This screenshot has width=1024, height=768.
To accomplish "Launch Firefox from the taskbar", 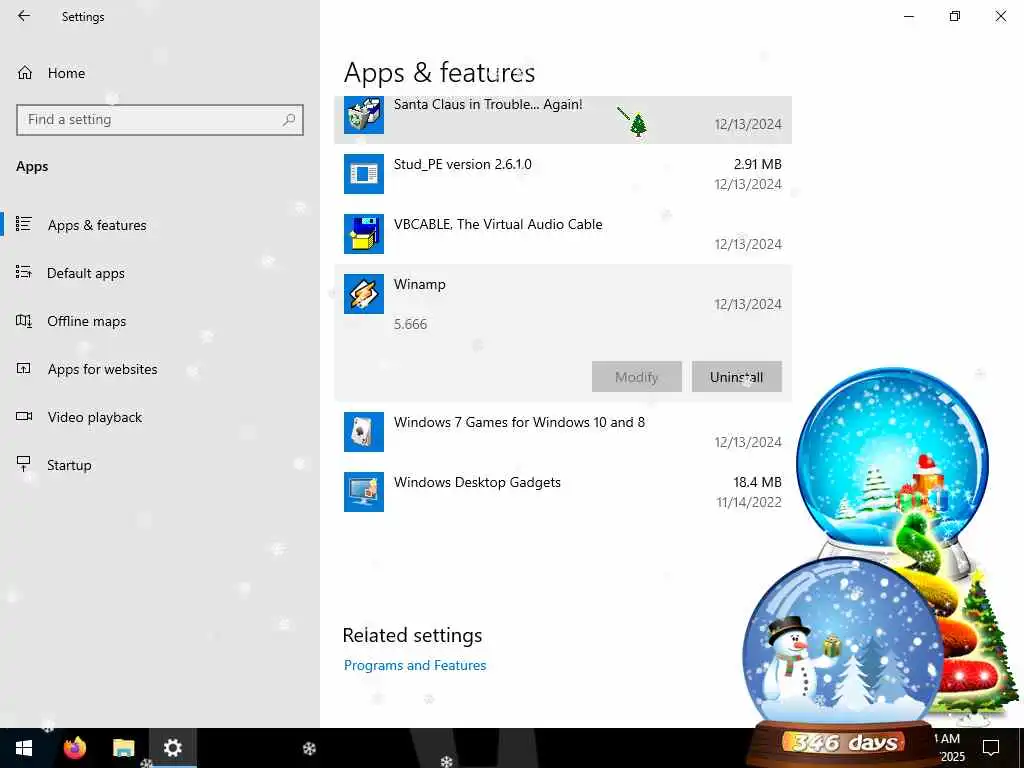I will pos(74,748).
